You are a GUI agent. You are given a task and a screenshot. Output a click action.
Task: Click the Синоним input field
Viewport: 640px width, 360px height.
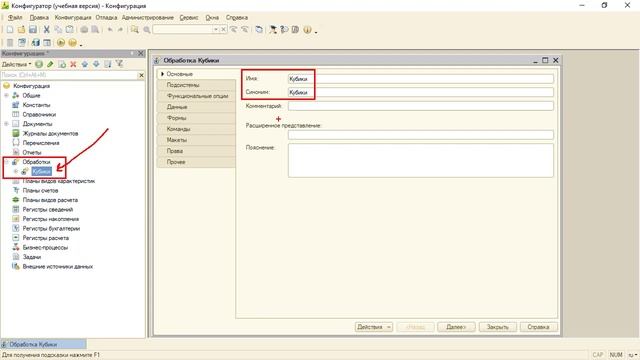point(421,92)
